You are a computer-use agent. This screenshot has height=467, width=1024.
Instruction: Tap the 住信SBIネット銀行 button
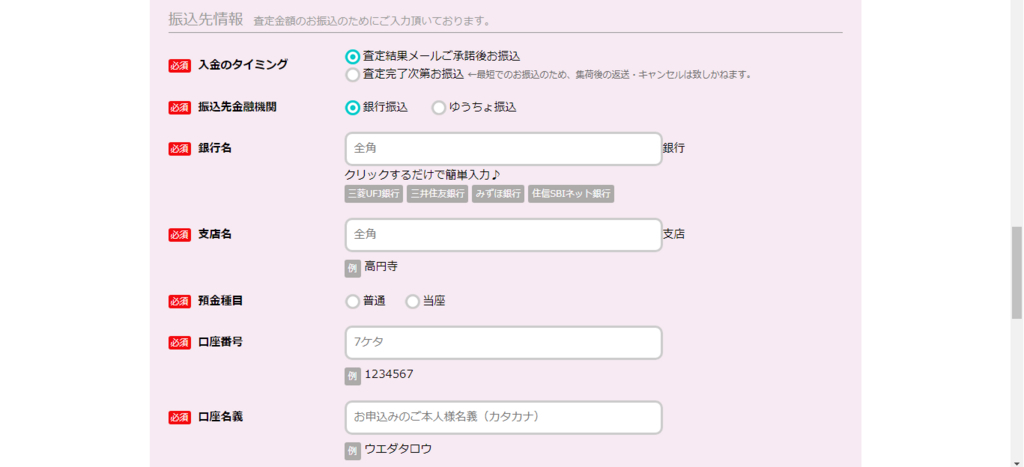571,193
